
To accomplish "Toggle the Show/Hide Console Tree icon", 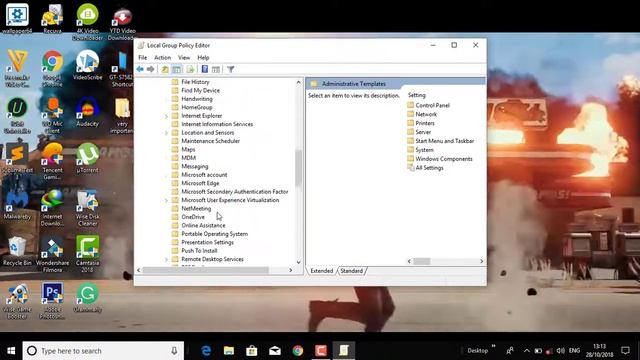I will 176,69.
